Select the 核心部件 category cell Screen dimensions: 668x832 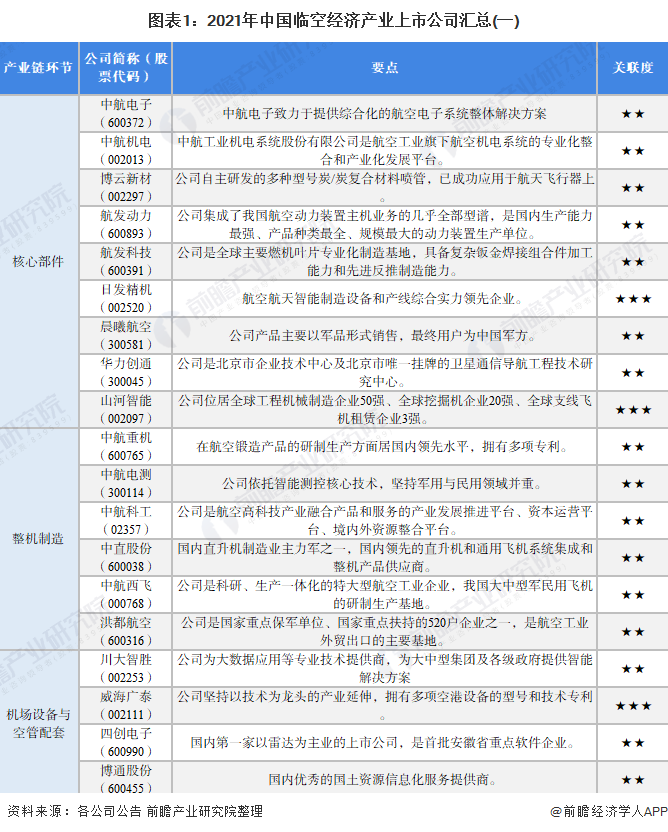39,262
